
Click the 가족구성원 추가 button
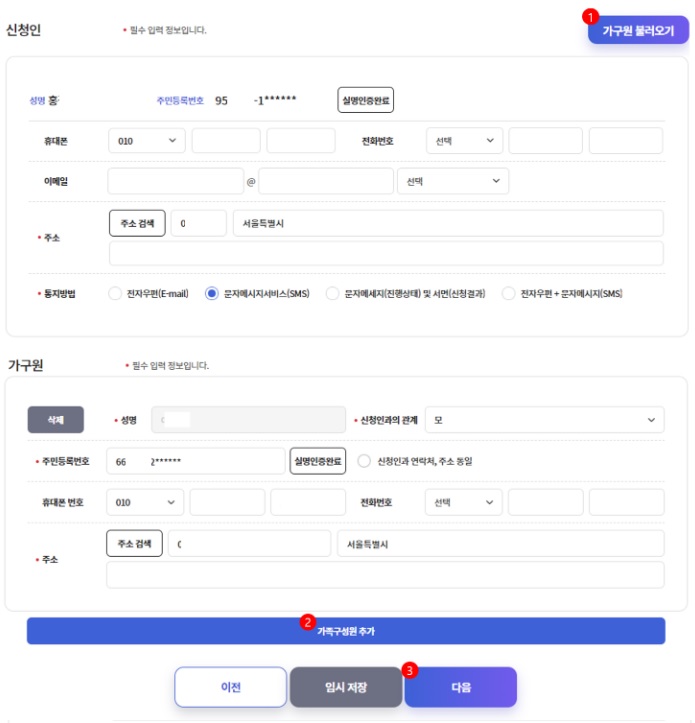point(346,631)
